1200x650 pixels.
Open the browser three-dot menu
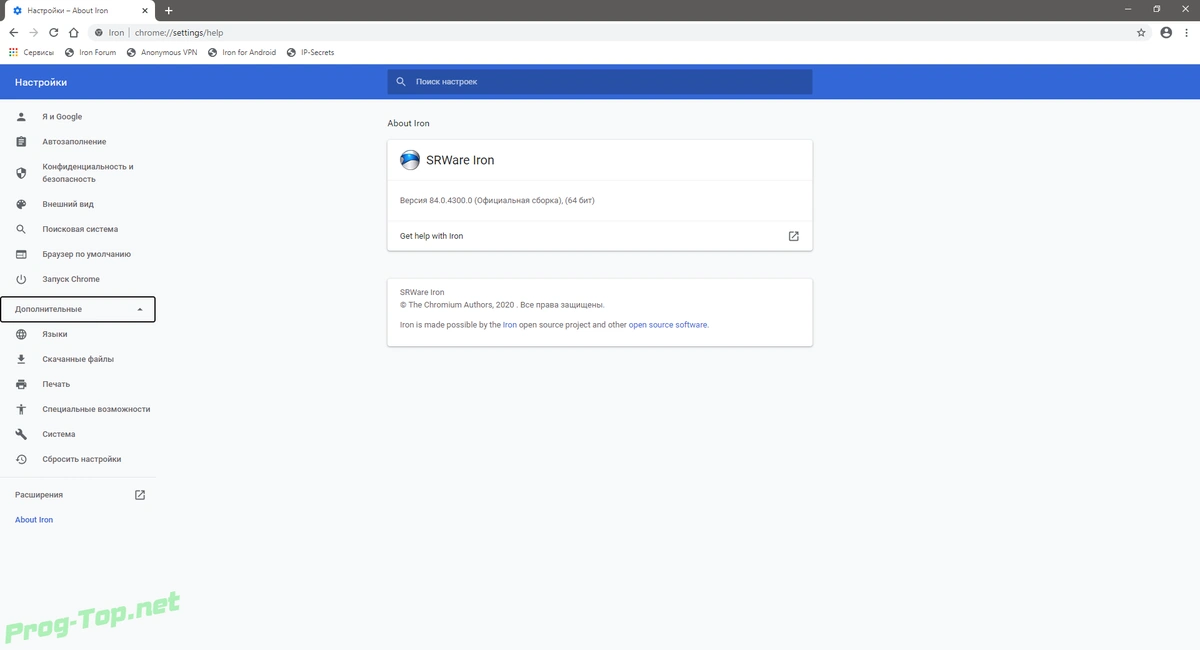point(1187,32)
